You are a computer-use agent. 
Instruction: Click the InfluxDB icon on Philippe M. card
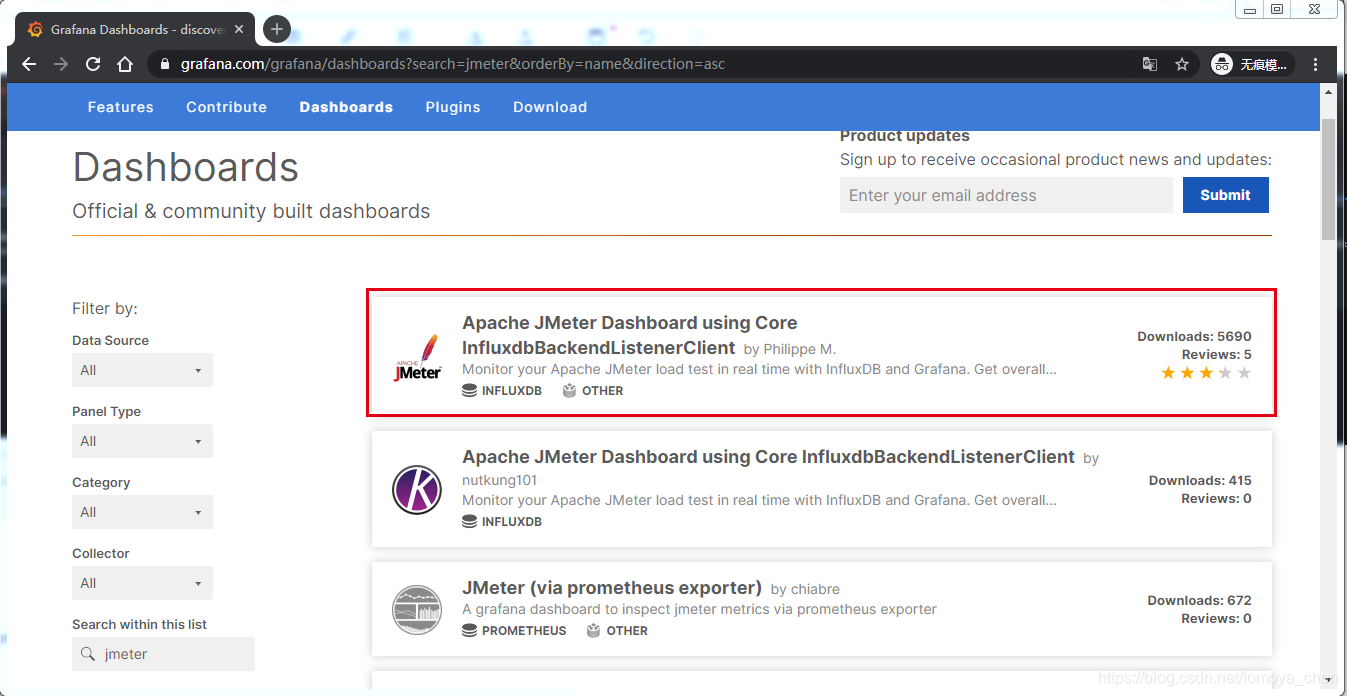469,391
